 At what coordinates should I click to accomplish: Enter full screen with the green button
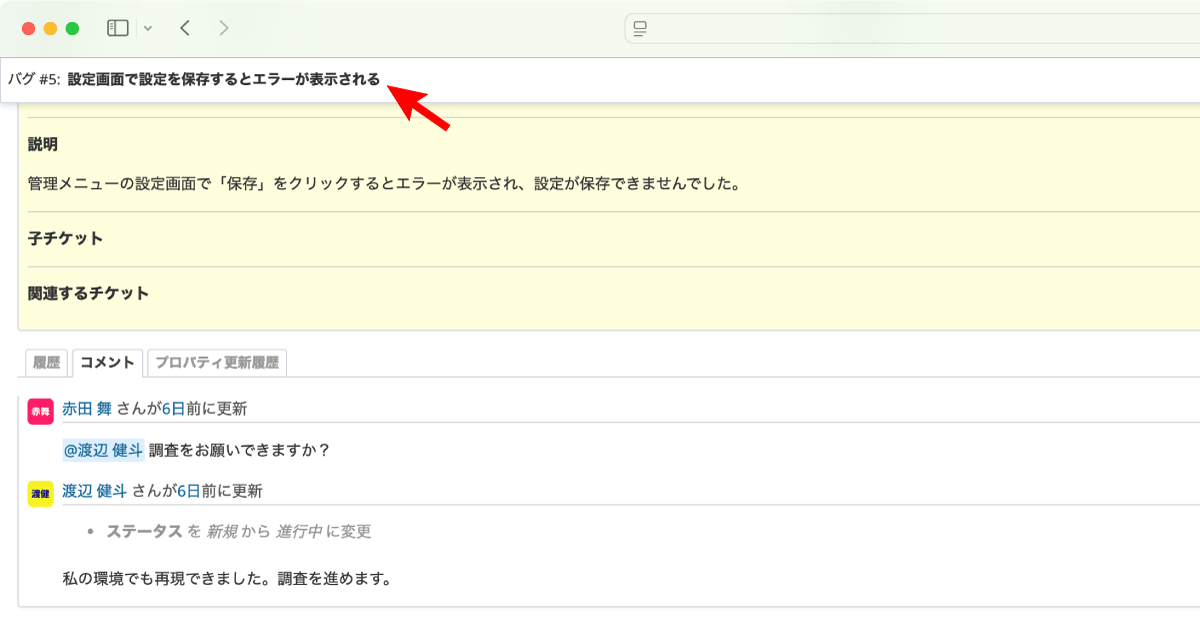click(72, 28)
